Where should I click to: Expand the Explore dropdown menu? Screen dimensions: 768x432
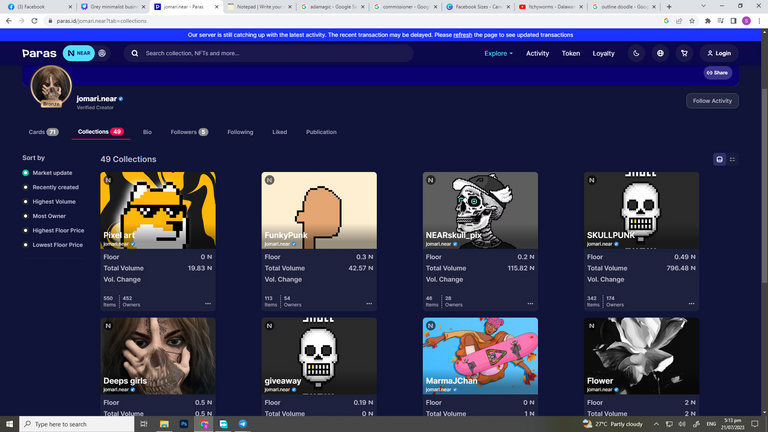(498, 53)
